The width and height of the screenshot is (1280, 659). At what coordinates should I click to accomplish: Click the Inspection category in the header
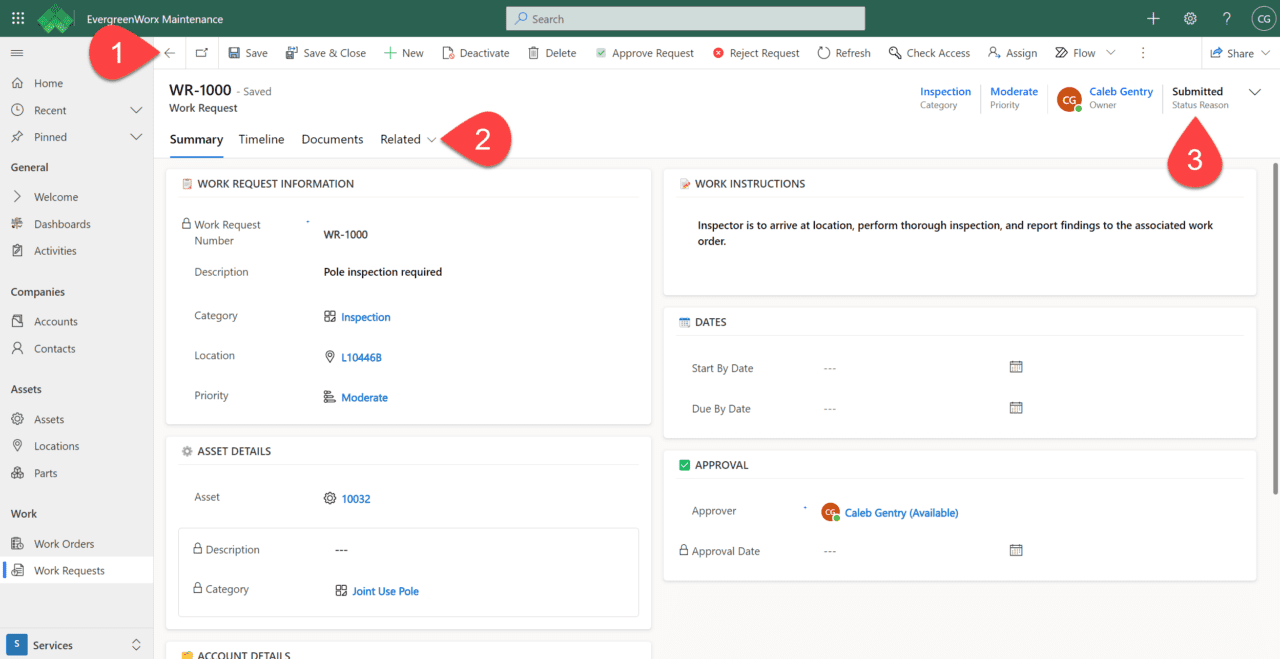[x=945, y=91]
